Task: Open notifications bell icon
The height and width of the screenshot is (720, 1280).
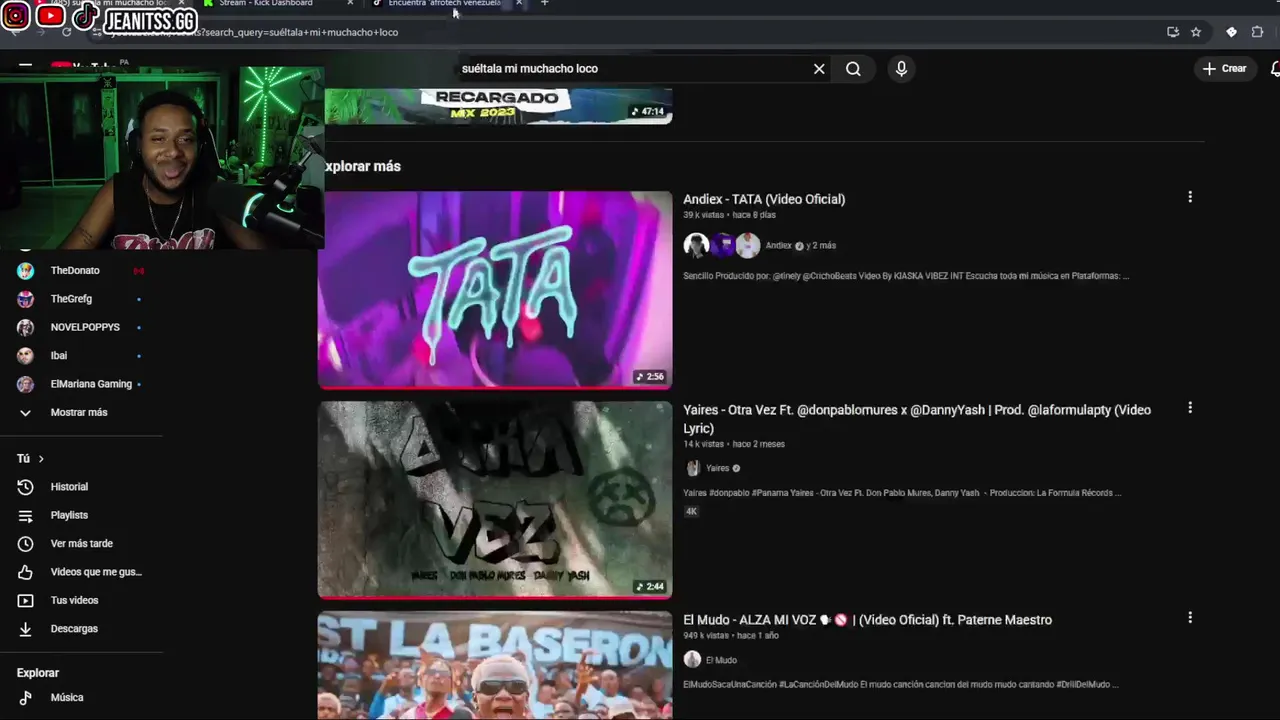Action: [1275, 69]
